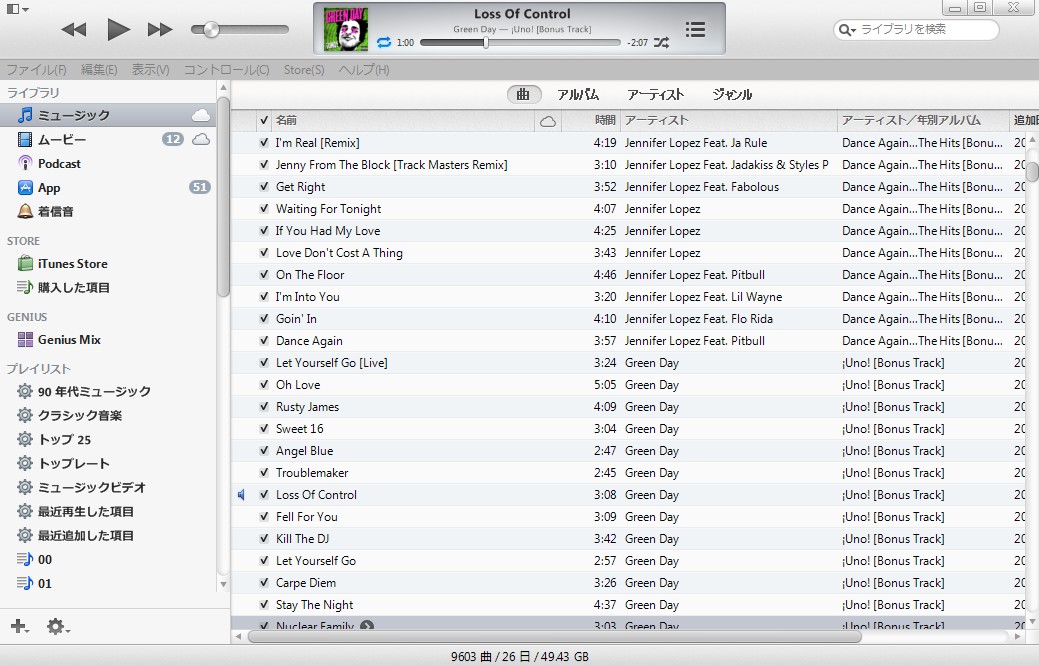Open the 編集(E) menu

[x=99, y=70]
